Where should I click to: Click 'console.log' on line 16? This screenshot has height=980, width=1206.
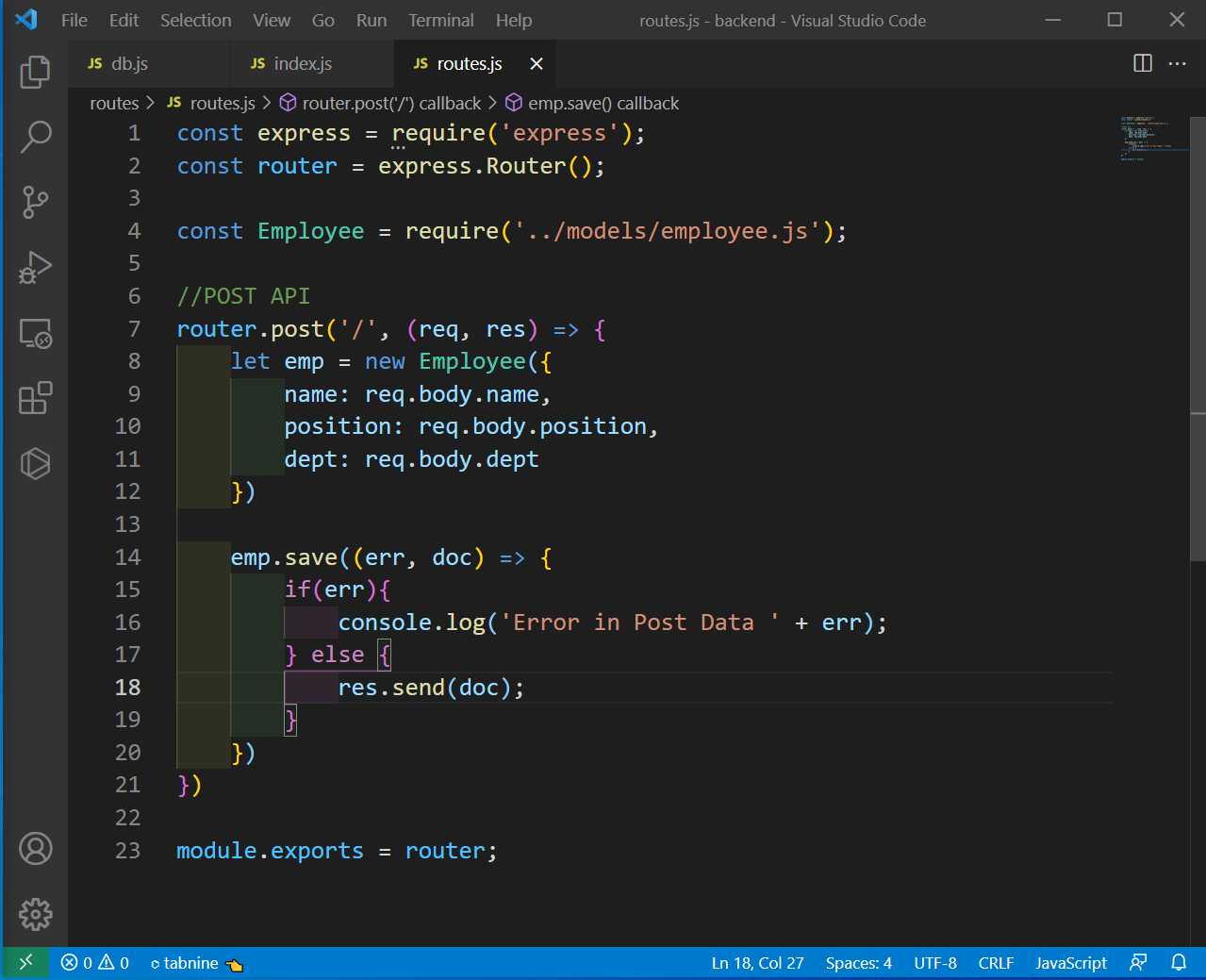(411, 623)
